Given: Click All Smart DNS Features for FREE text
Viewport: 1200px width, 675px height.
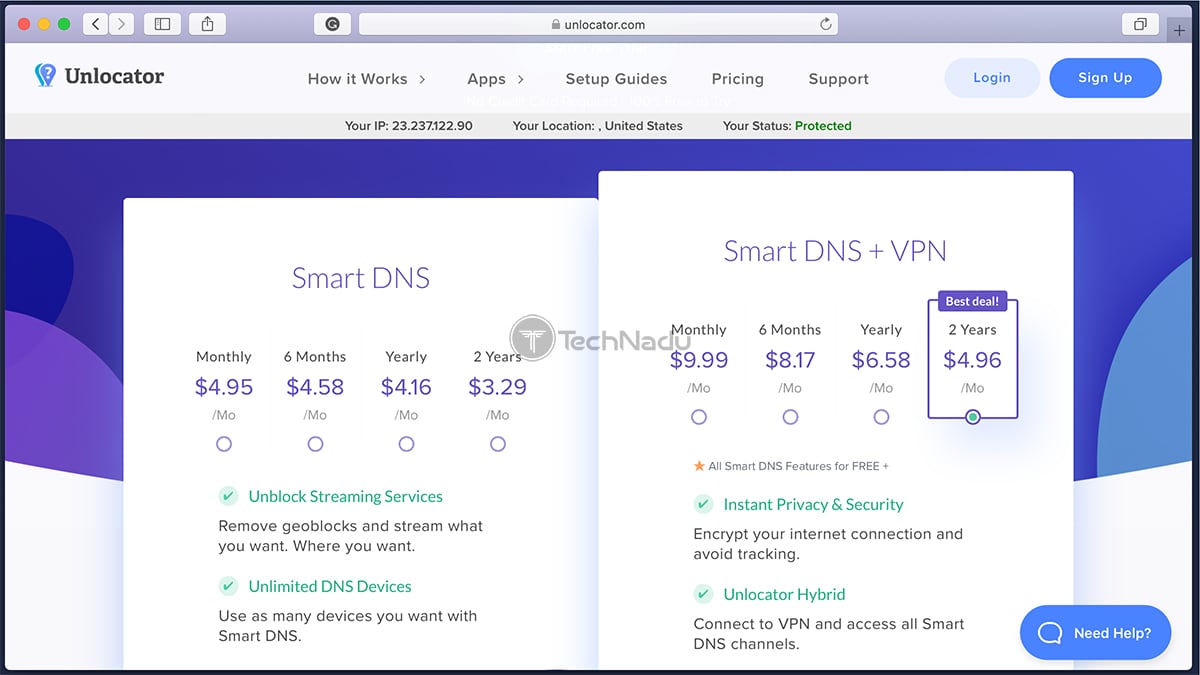Looking at the screenshot, I should (798, 466).
